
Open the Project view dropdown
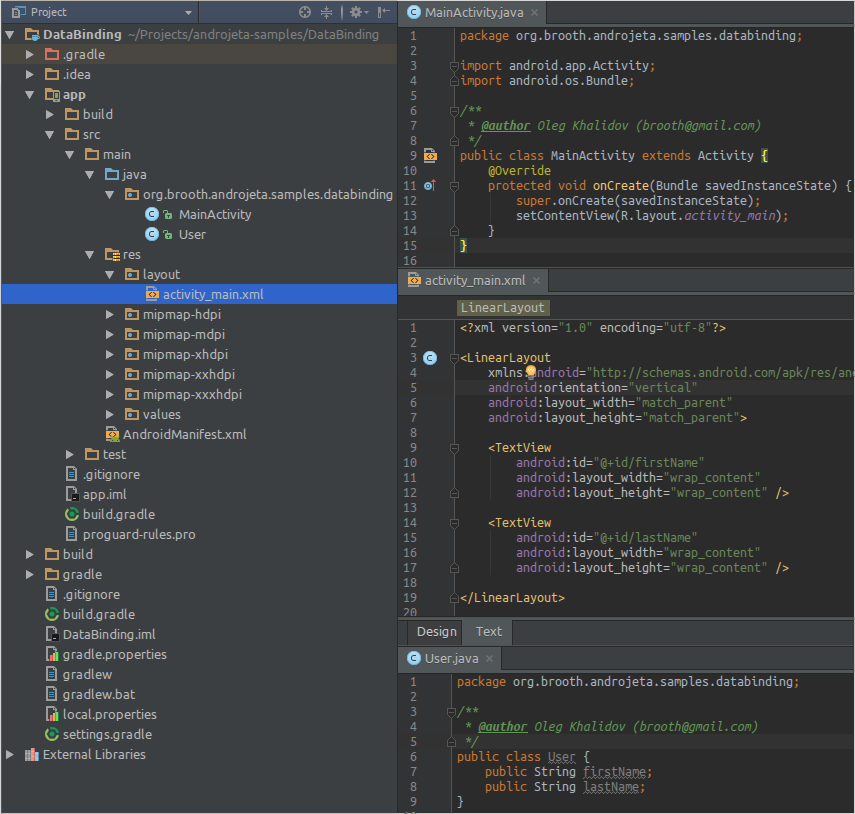[188, 12]
